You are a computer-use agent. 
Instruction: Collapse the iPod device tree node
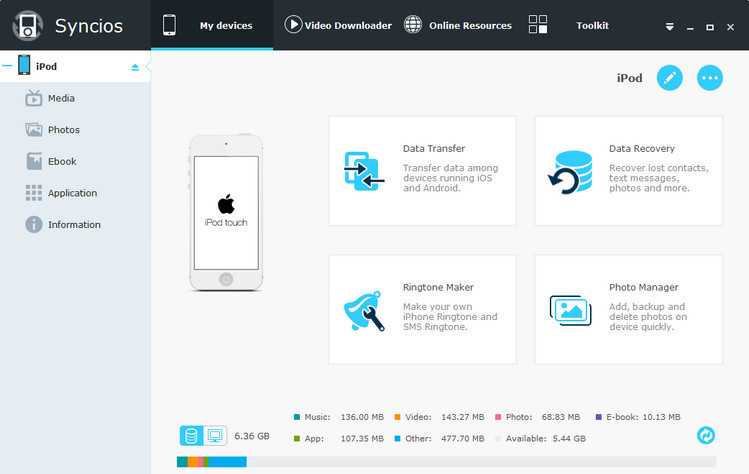click(7, 65)
